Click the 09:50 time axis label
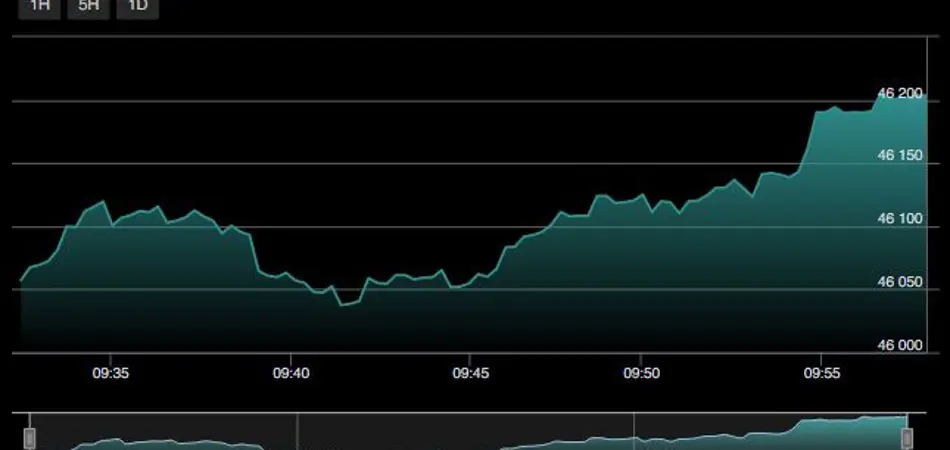 click(x=642, y=373)
